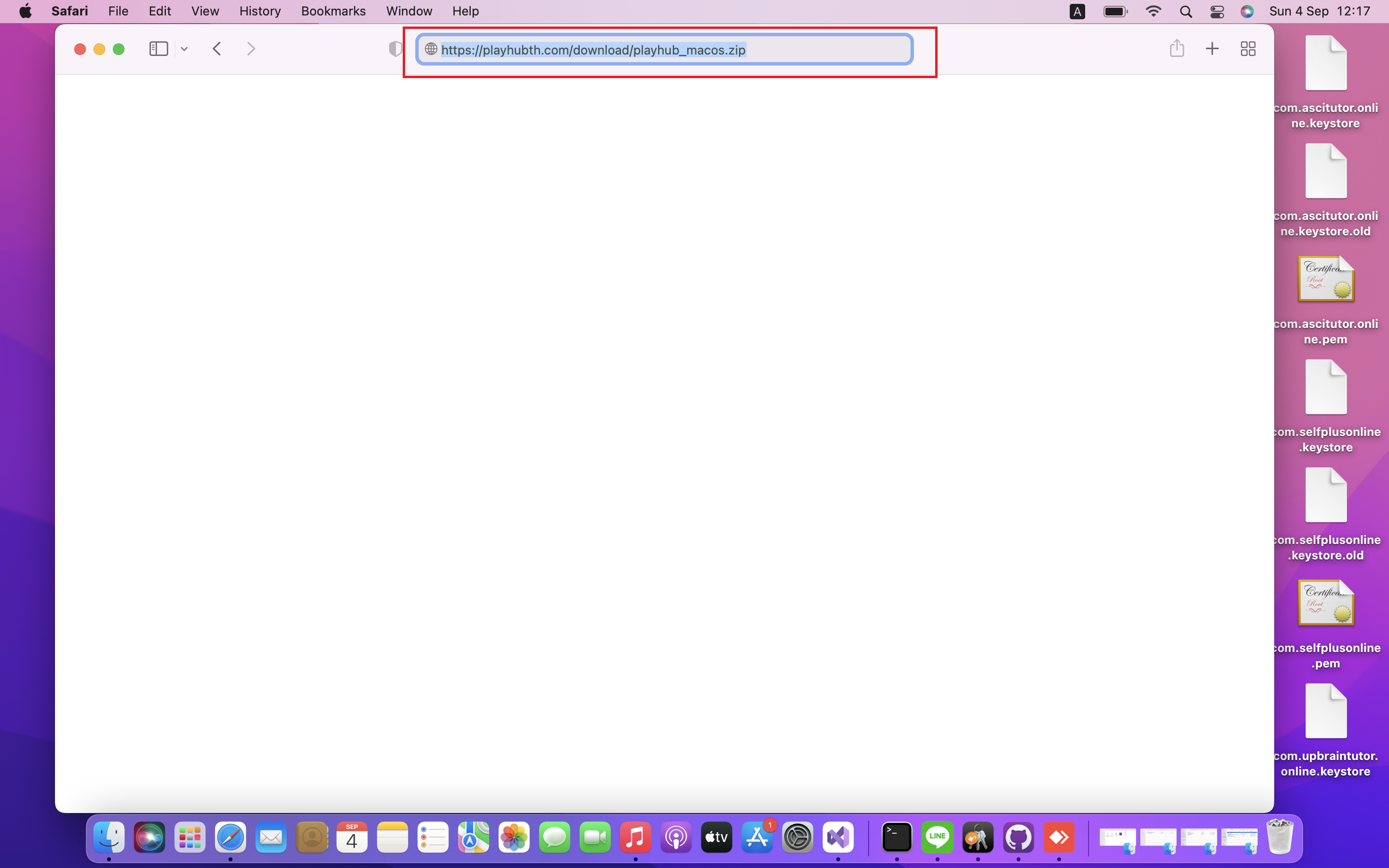Open Music from the Dock
The width and height of the screenshot is (1389, 868).
(635, 837)
